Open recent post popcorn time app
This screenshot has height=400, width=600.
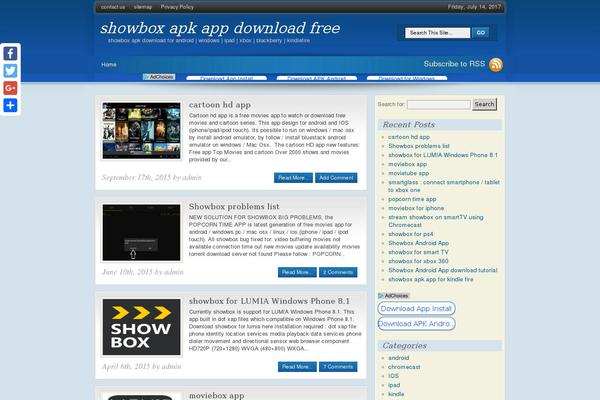click(412, 199)
